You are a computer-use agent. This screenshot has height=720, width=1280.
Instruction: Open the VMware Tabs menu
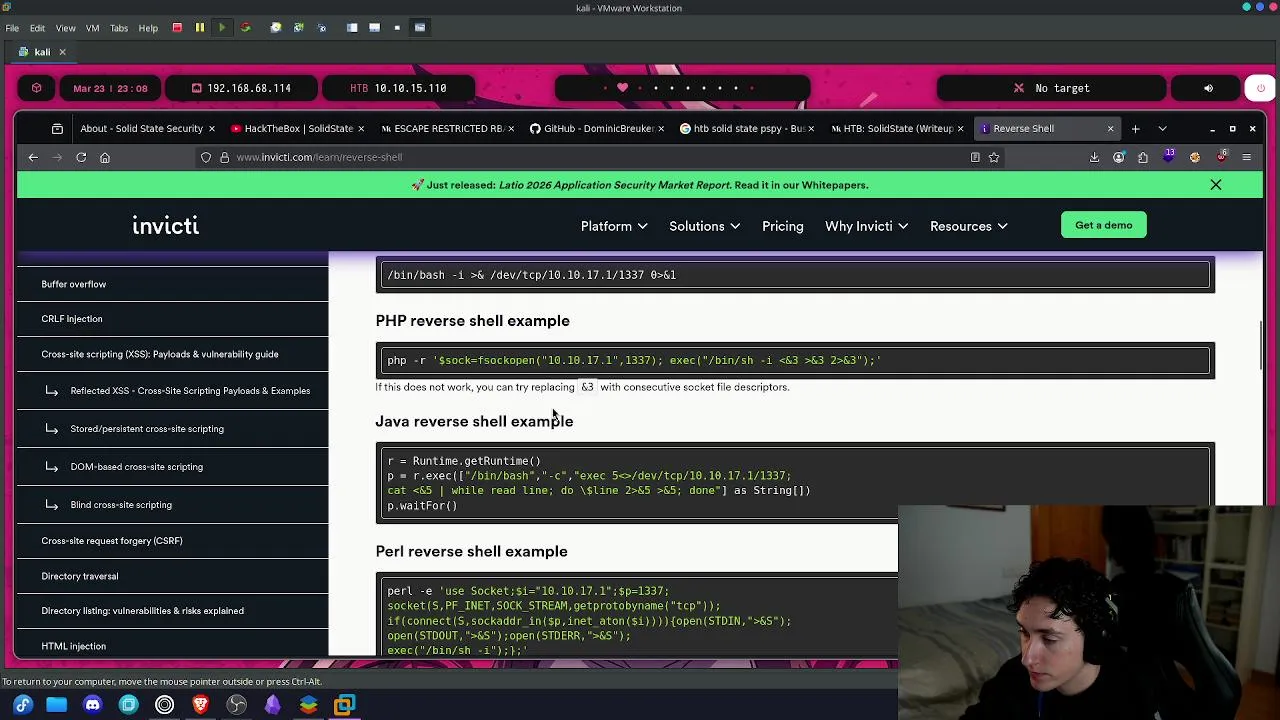119,28
